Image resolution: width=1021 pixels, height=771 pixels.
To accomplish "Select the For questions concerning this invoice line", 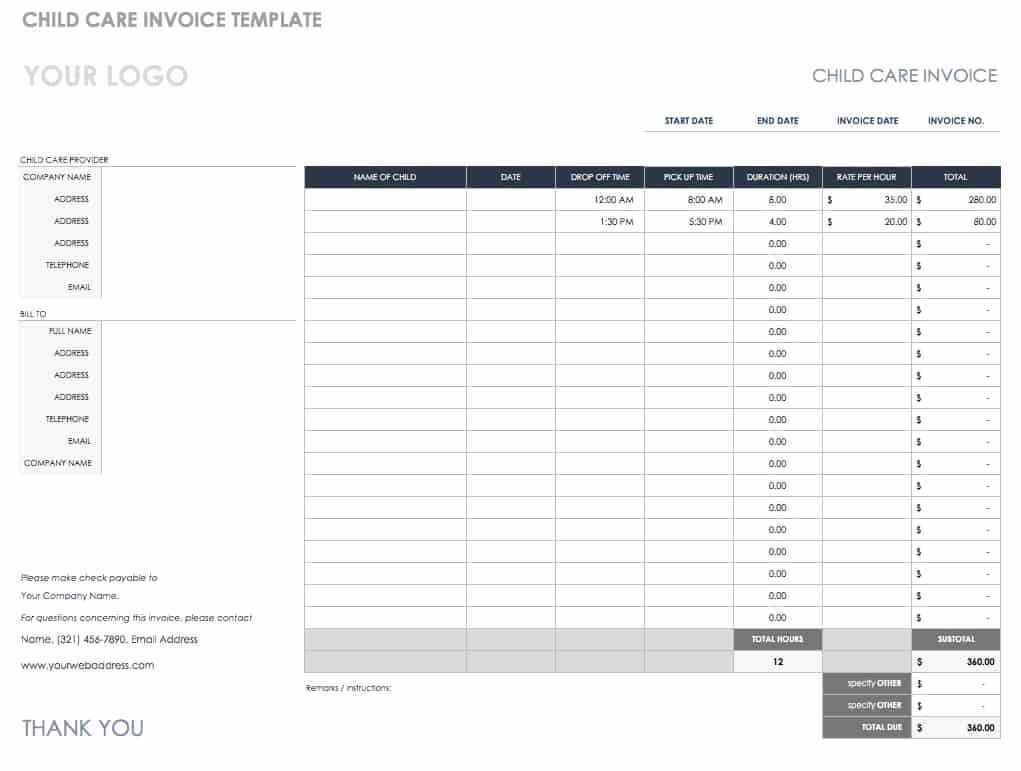I will point(136,617).
